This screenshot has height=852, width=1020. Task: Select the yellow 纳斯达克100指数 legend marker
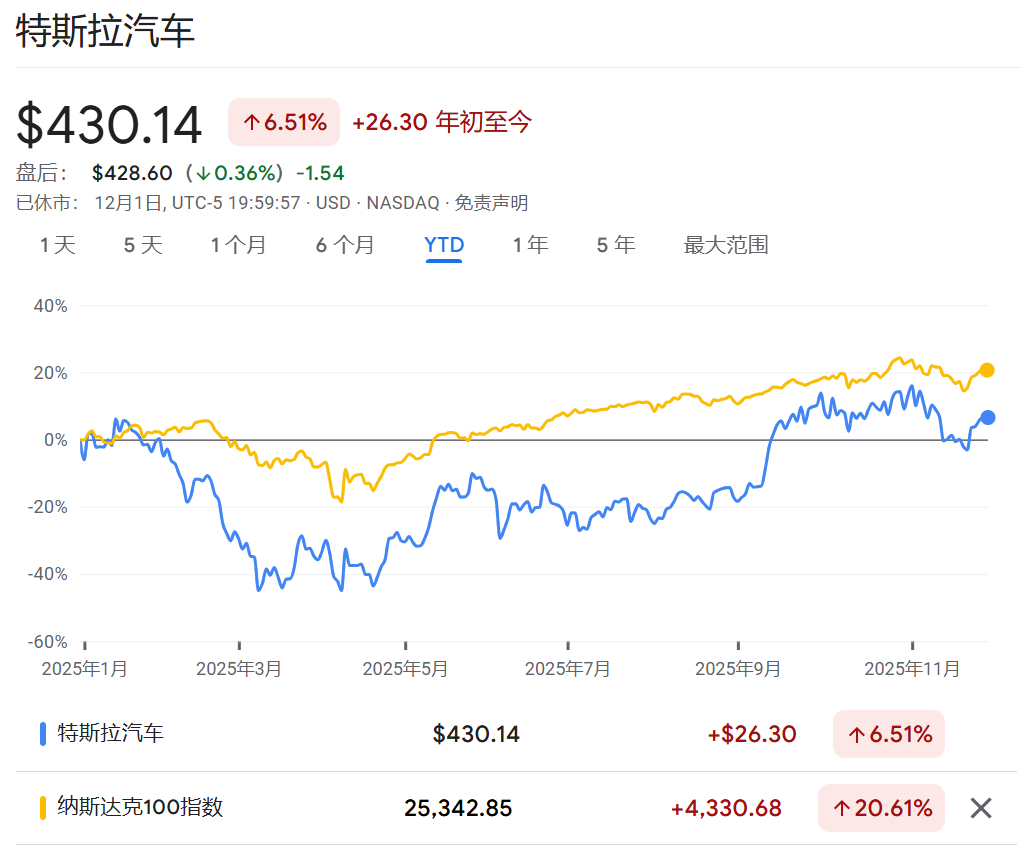41,807
